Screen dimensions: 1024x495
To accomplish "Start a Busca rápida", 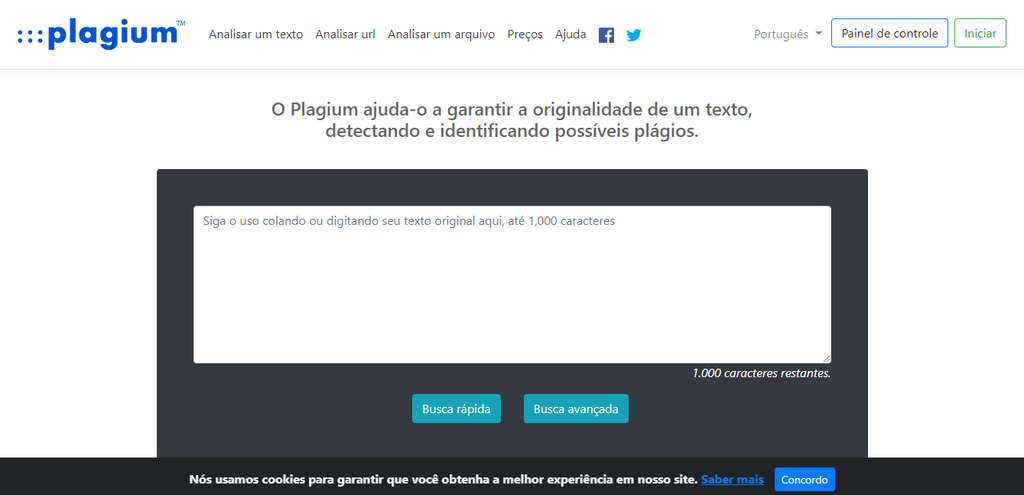I will 456,409.
